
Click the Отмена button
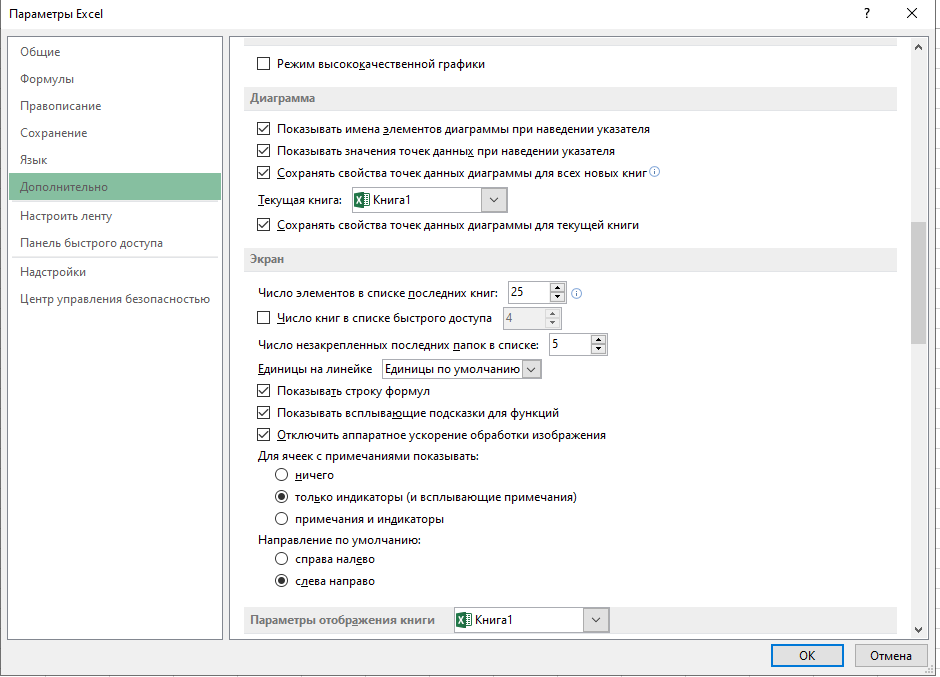(x=891, y=655)
